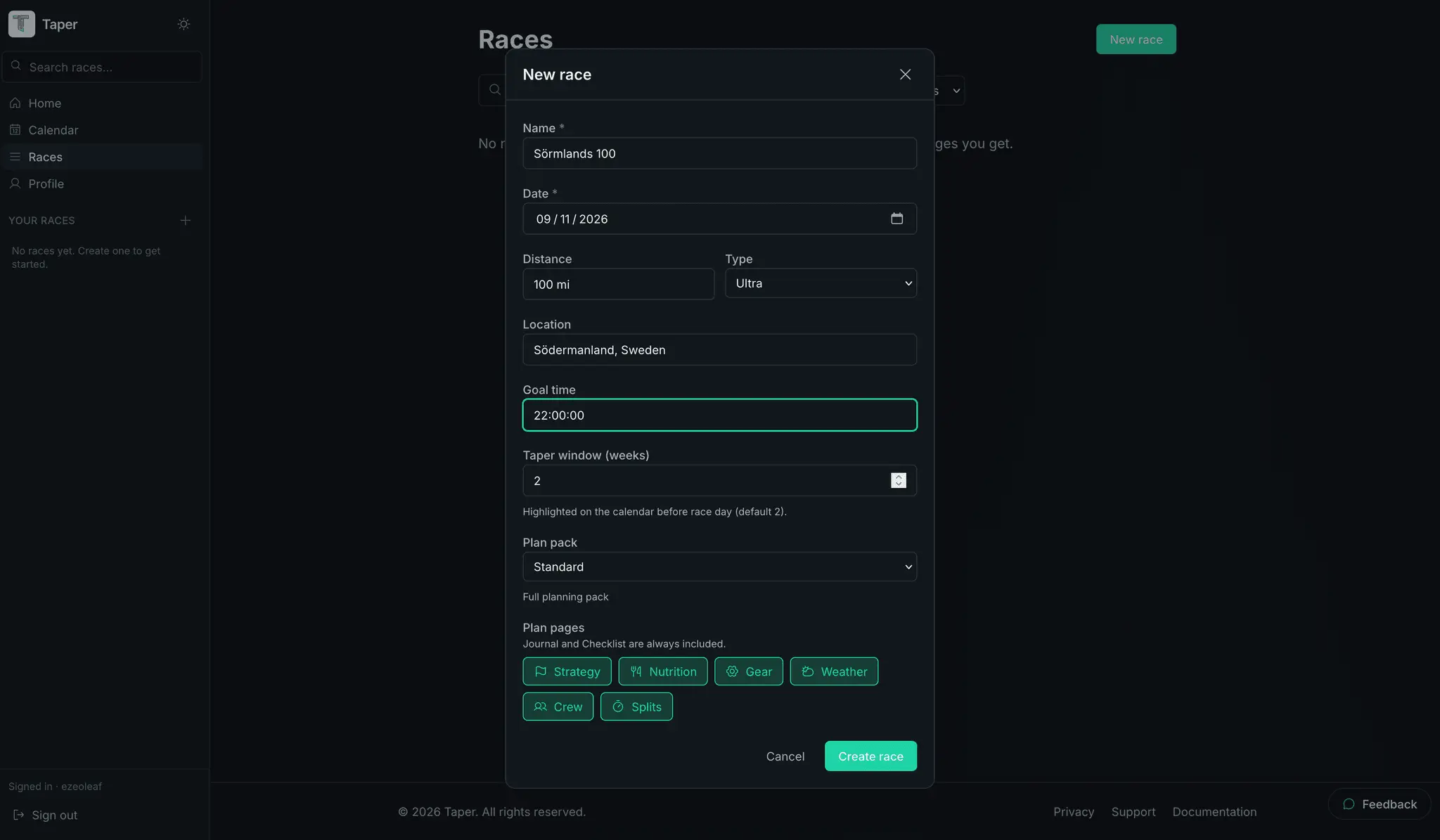Close the New race dialog with X
Screen dimensions: 1440x840
coord(905,75)
